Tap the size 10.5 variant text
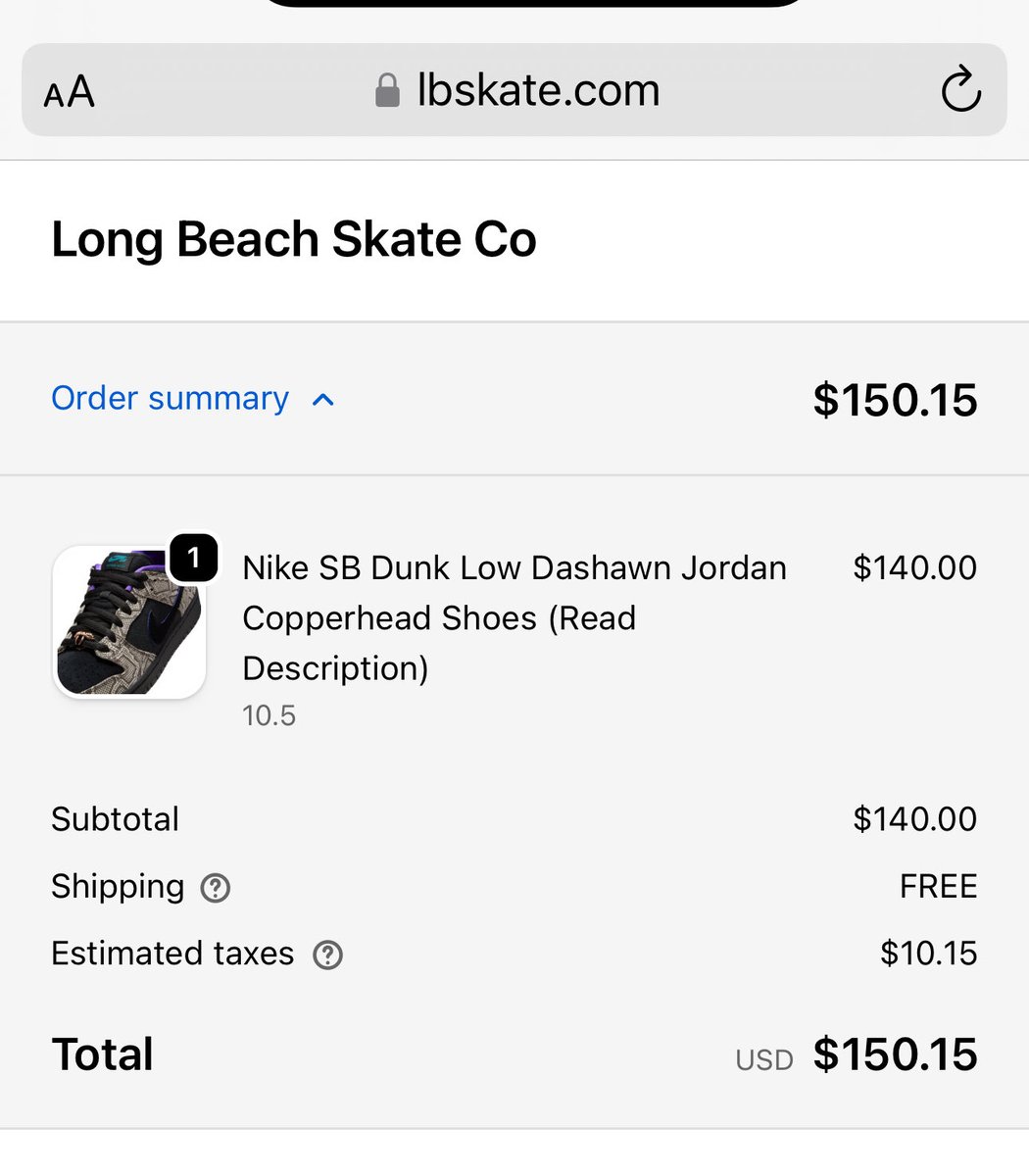This screenshot has height=1176, width=1029. 269,715
